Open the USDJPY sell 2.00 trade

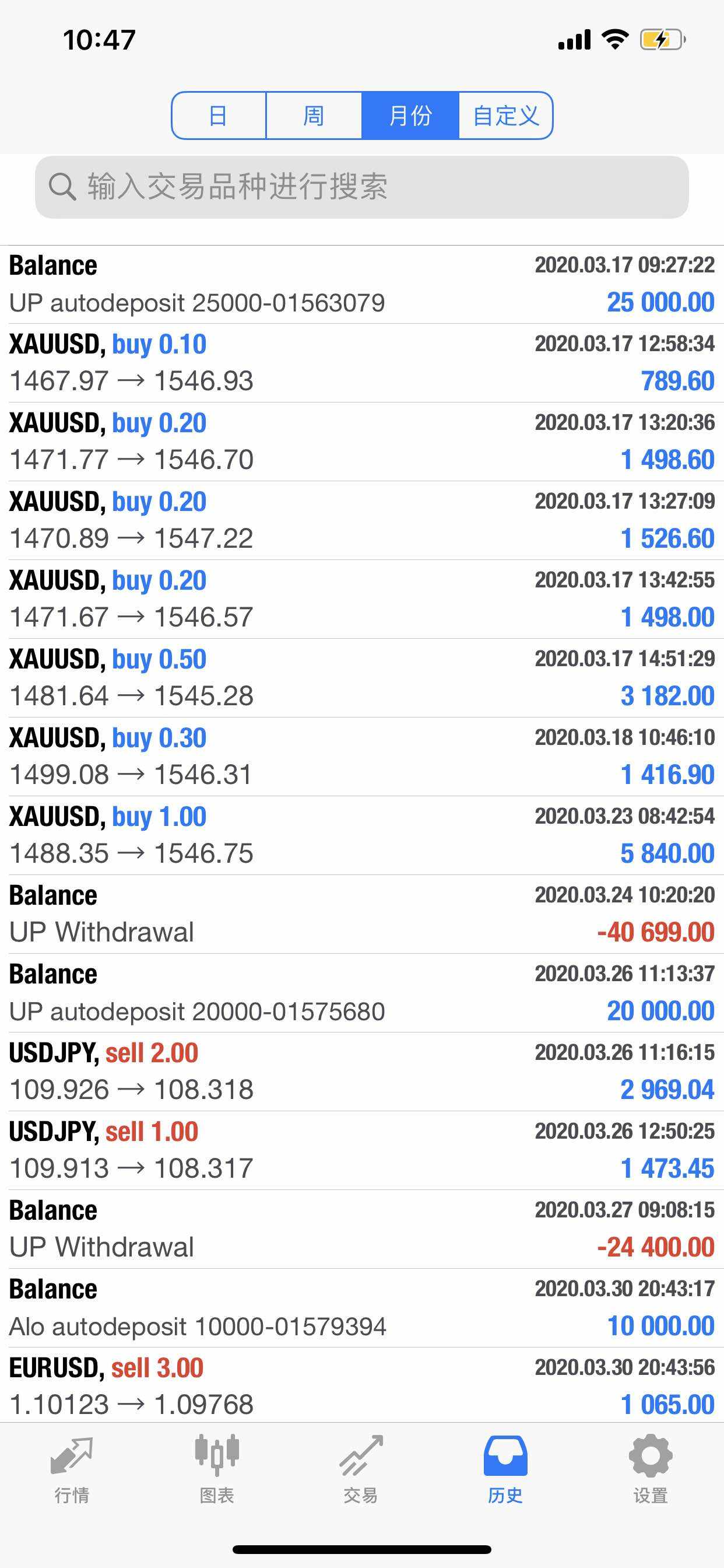[x=362, y=1072]
